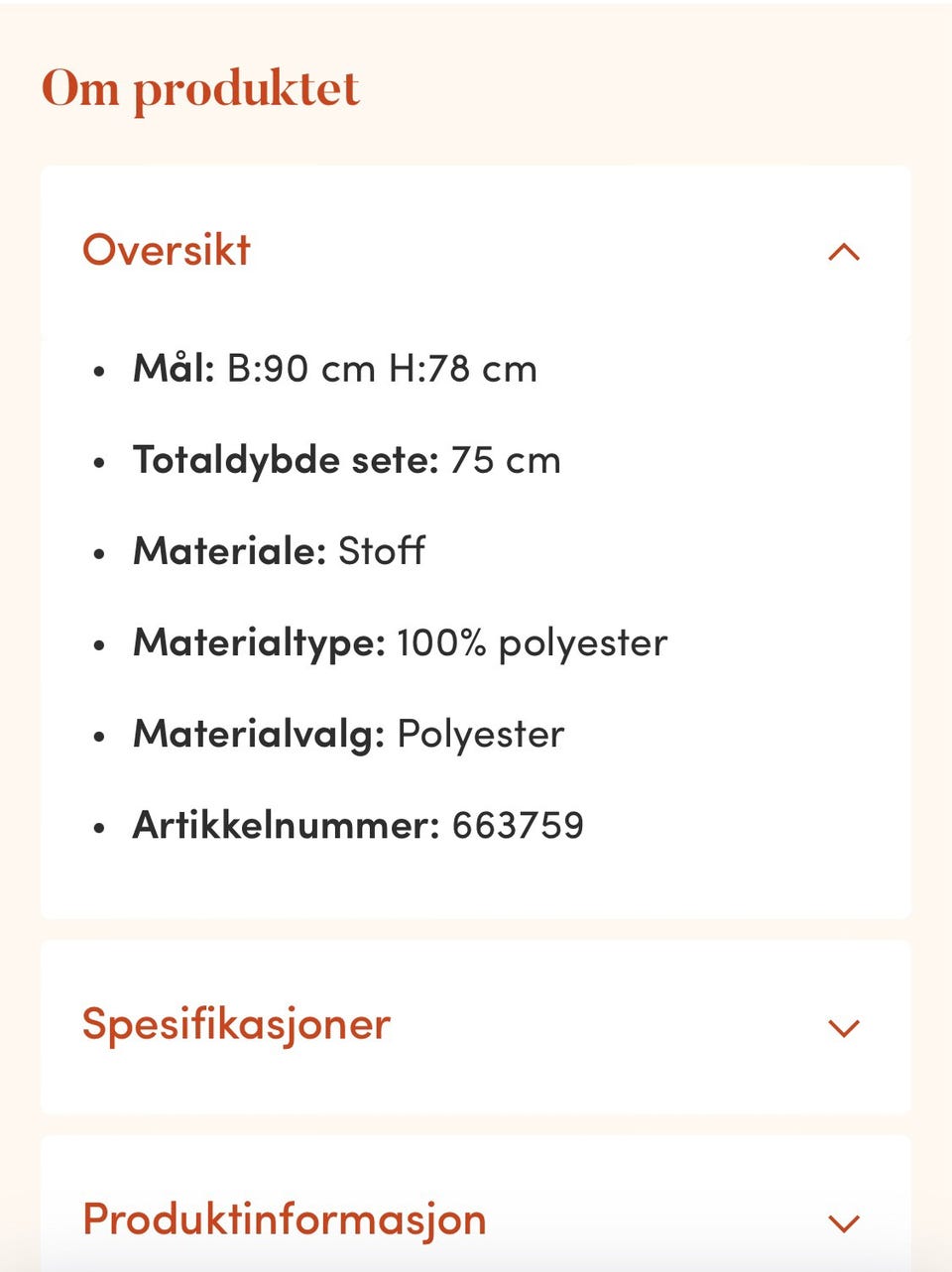Click the Materiale: Stoff entry

[x=280, y=551]
